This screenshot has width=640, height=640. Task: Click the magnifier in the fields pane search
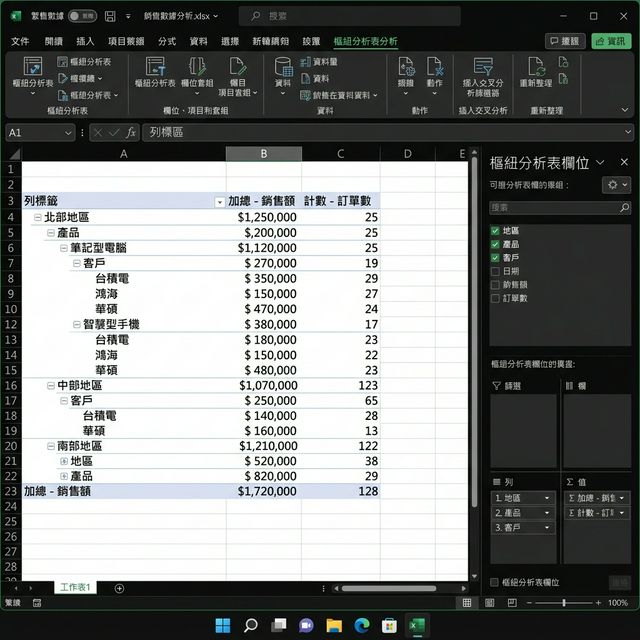pos(624,208)
